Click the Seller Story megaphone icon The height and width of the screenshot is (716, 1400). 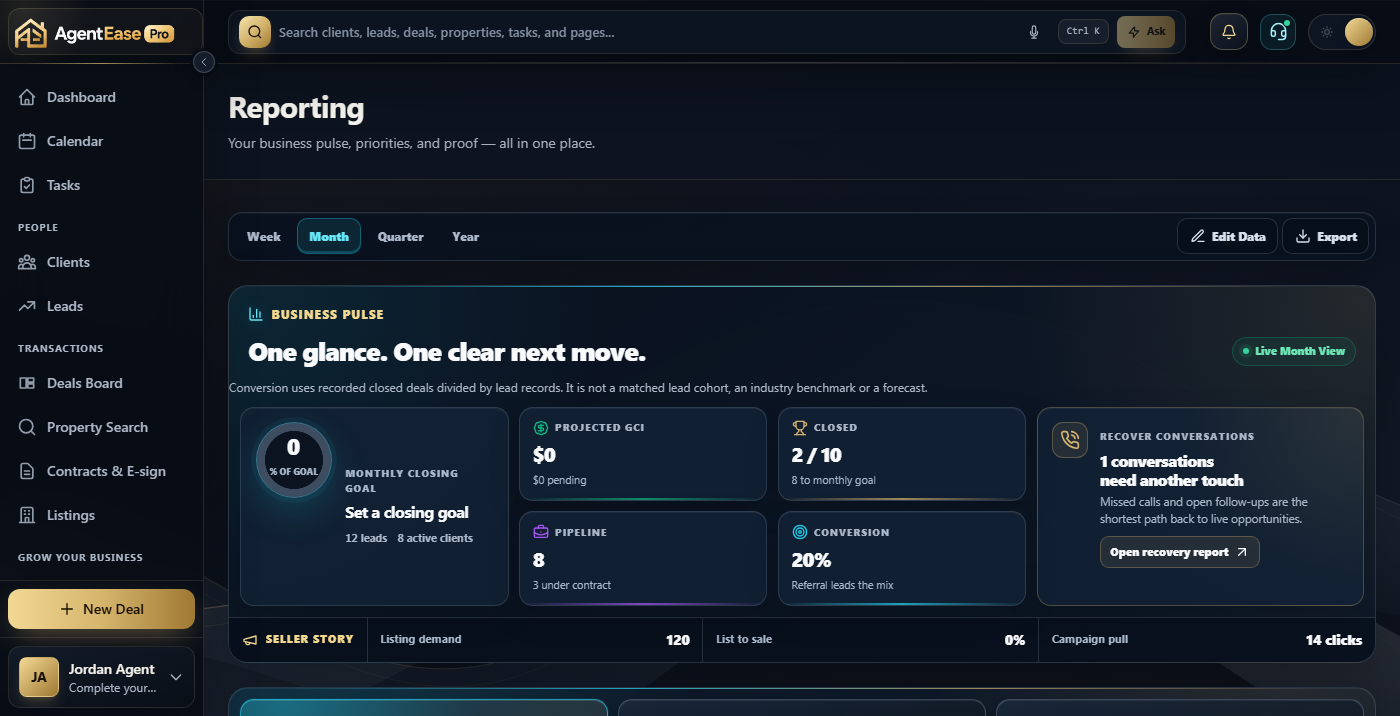click(x=250, y=639)
